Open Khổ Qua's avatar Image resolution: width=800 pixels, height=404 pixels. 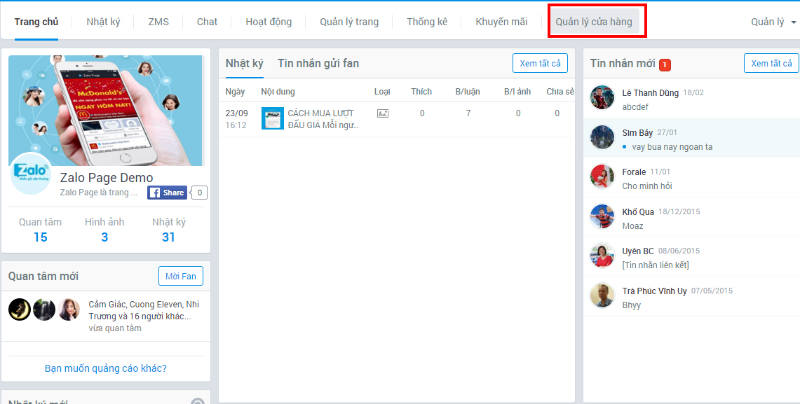[602, 216]
